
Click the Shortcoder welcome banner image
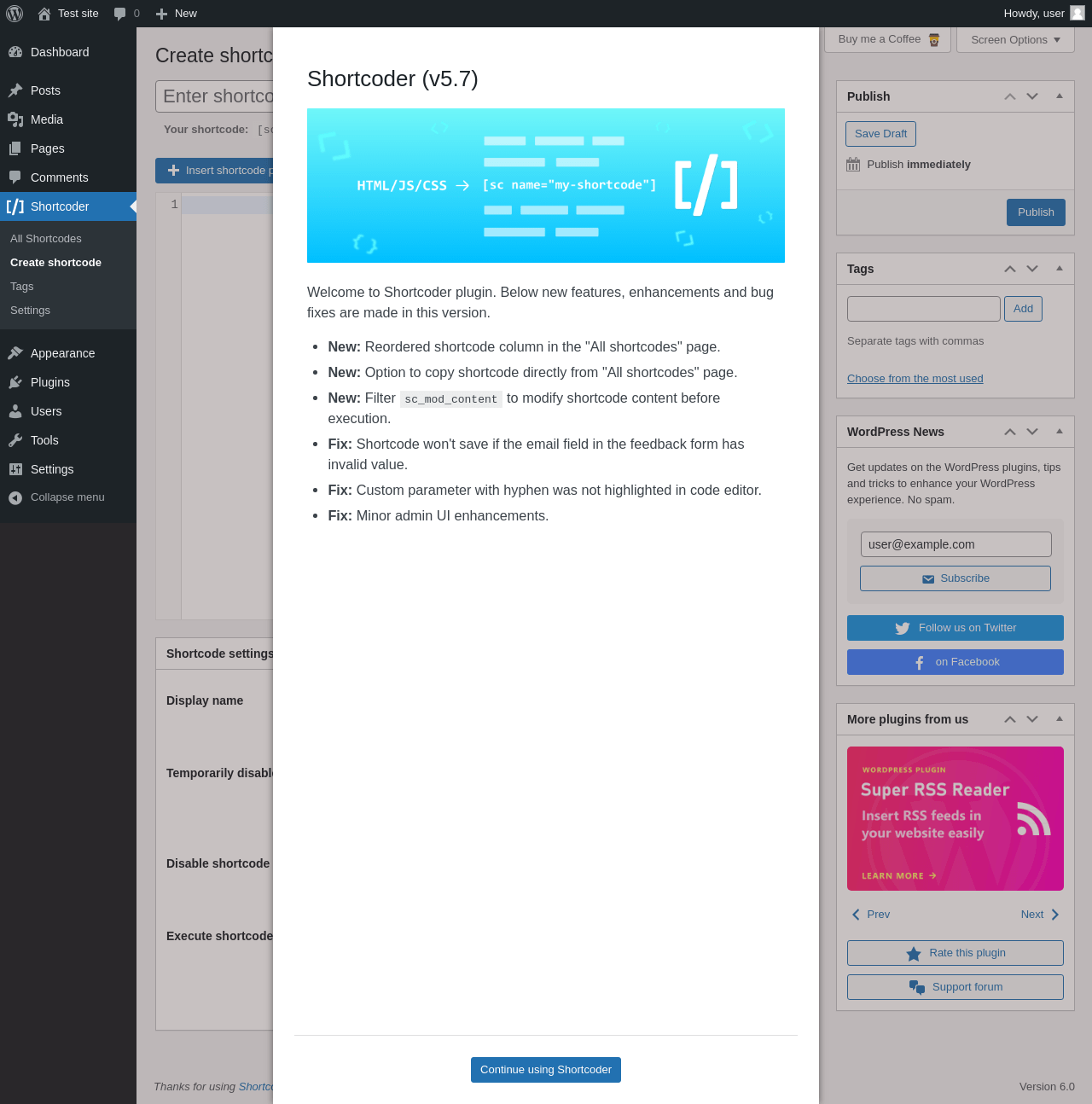point(546,185)
